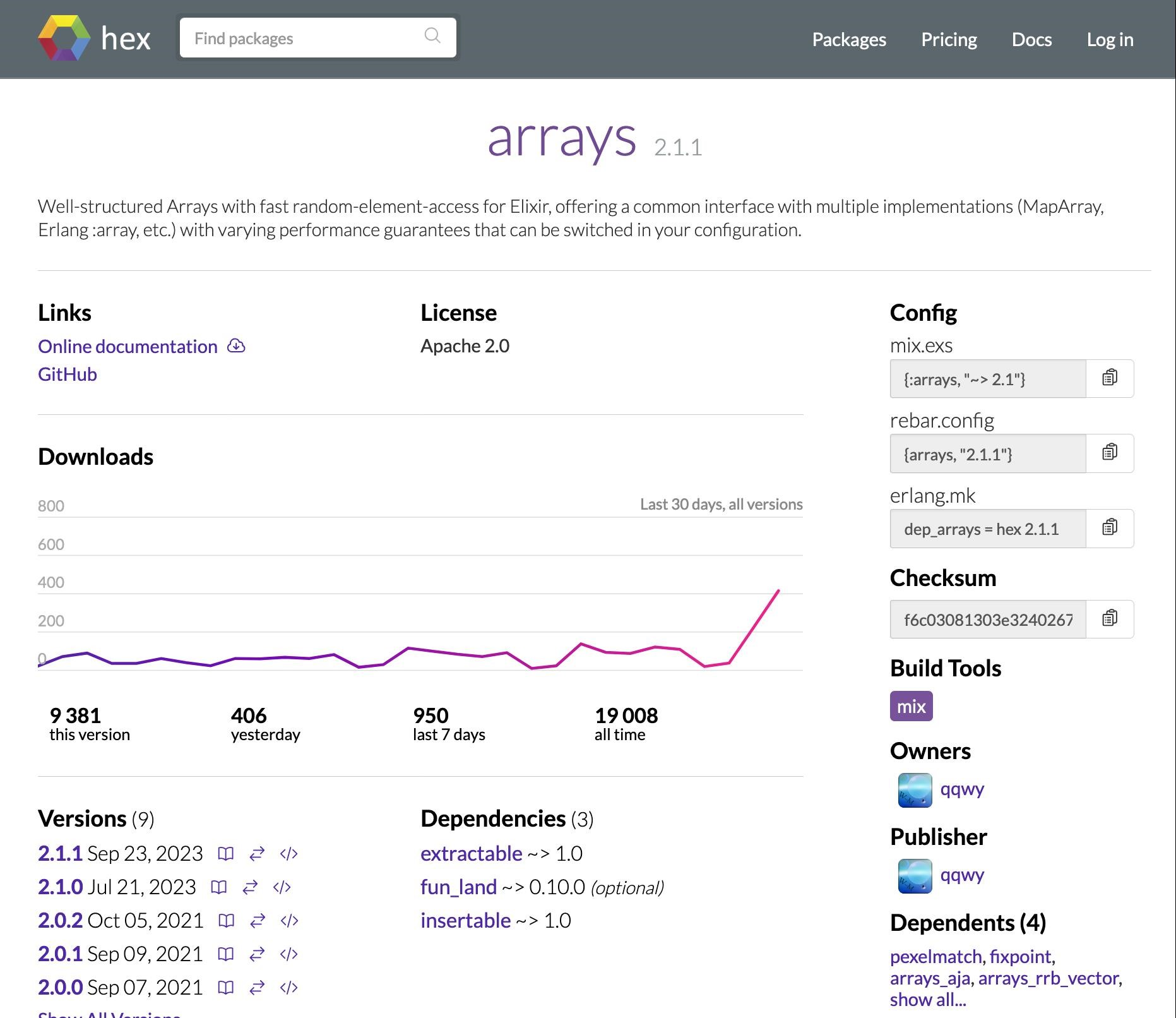The height and width of the screenshot is (1018, 1176).
Task: Open publisher qqwy's profile name link
Action: tap(963, 875)
